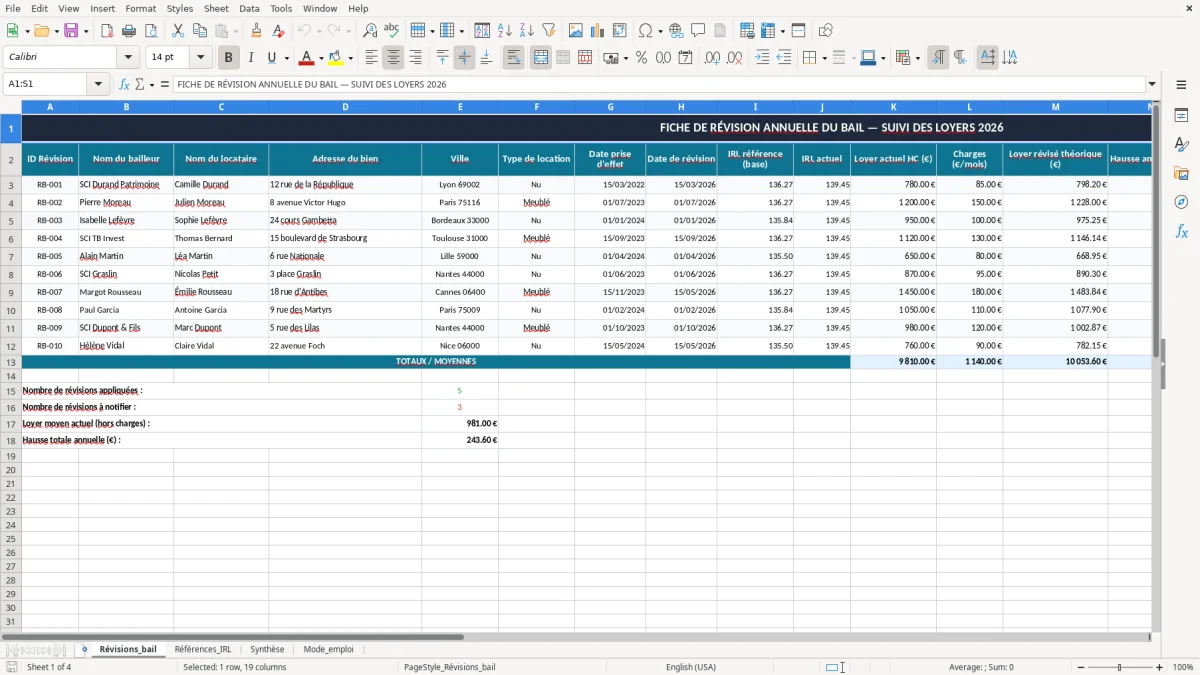The image size is (1200, 675).
Task: Switch to the Références_IRL sheet tab
Action: click(203, 649)
